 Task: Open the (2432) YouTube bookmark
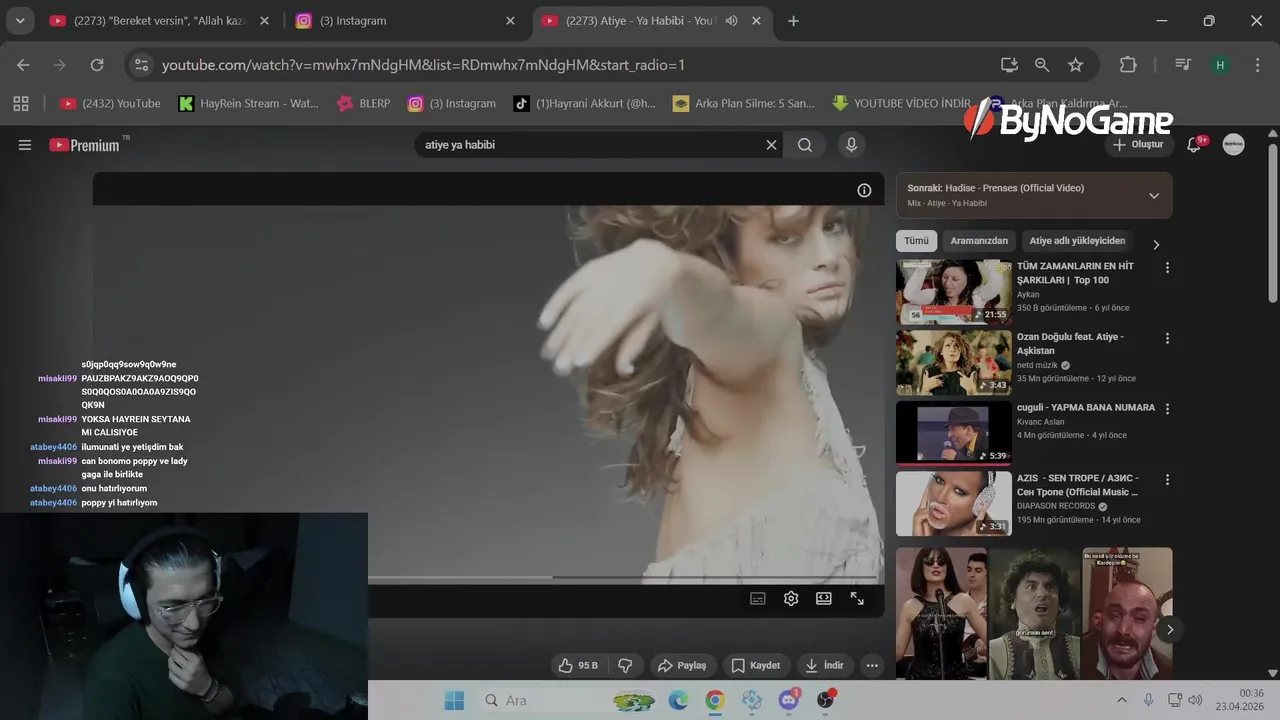[110, 103]
